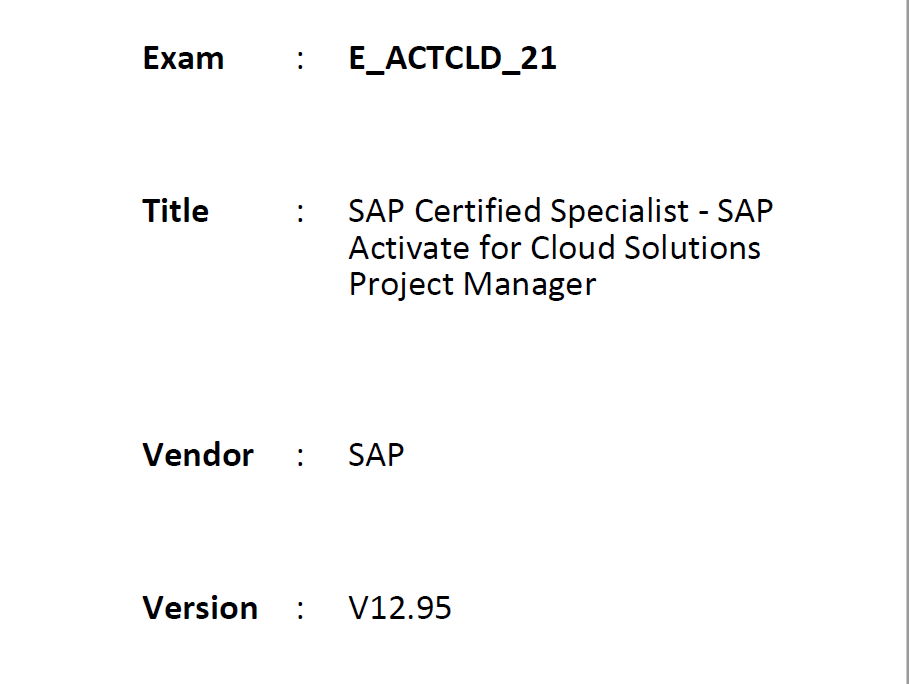Click the word "Manager" in the title
Image resolution: width=909 pixels, height=684 pixels.
(529, 286)
